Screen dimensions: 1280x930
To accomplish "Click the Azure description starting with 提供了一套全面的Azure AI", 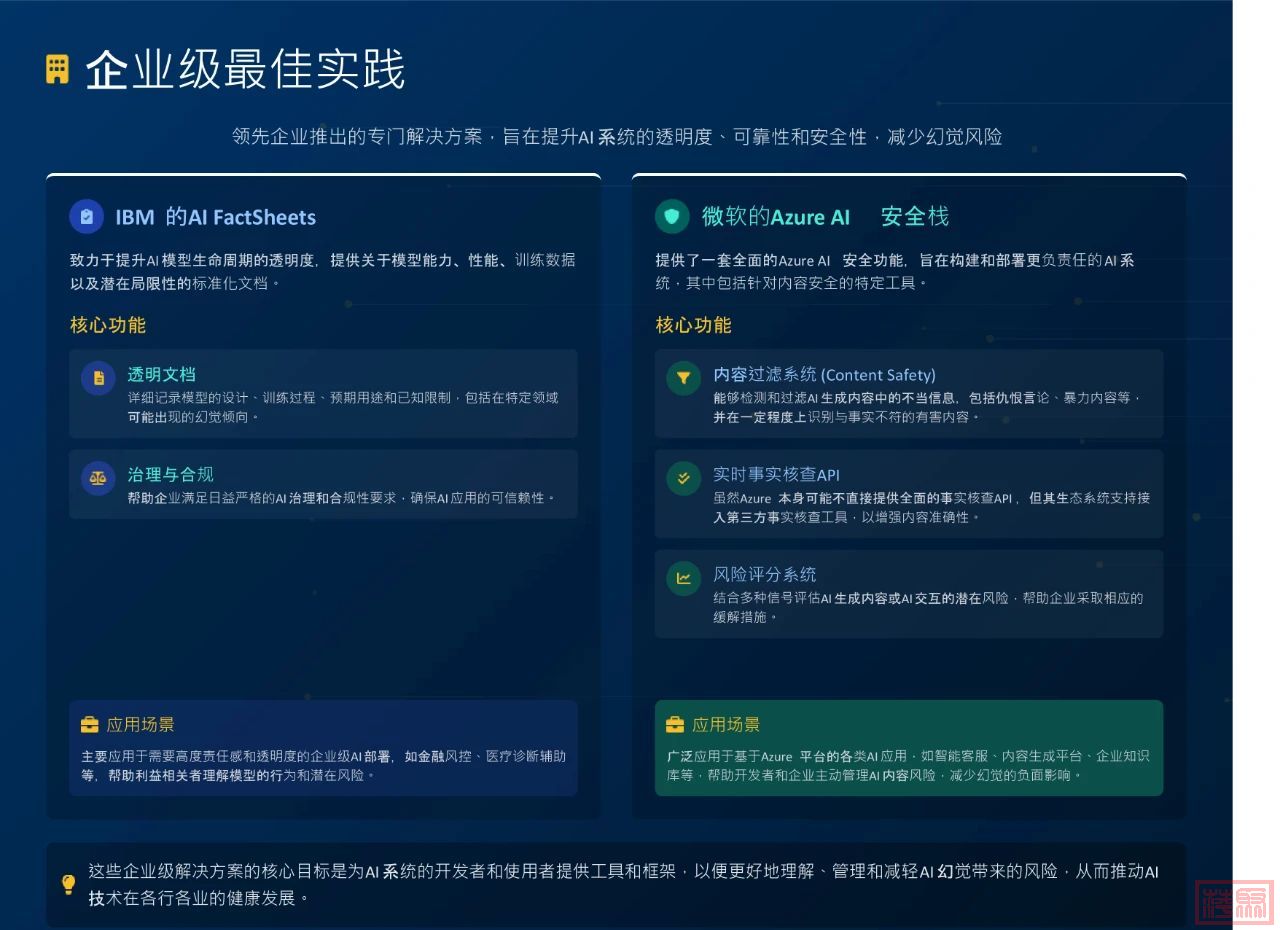I will click(x=894, y=272).
